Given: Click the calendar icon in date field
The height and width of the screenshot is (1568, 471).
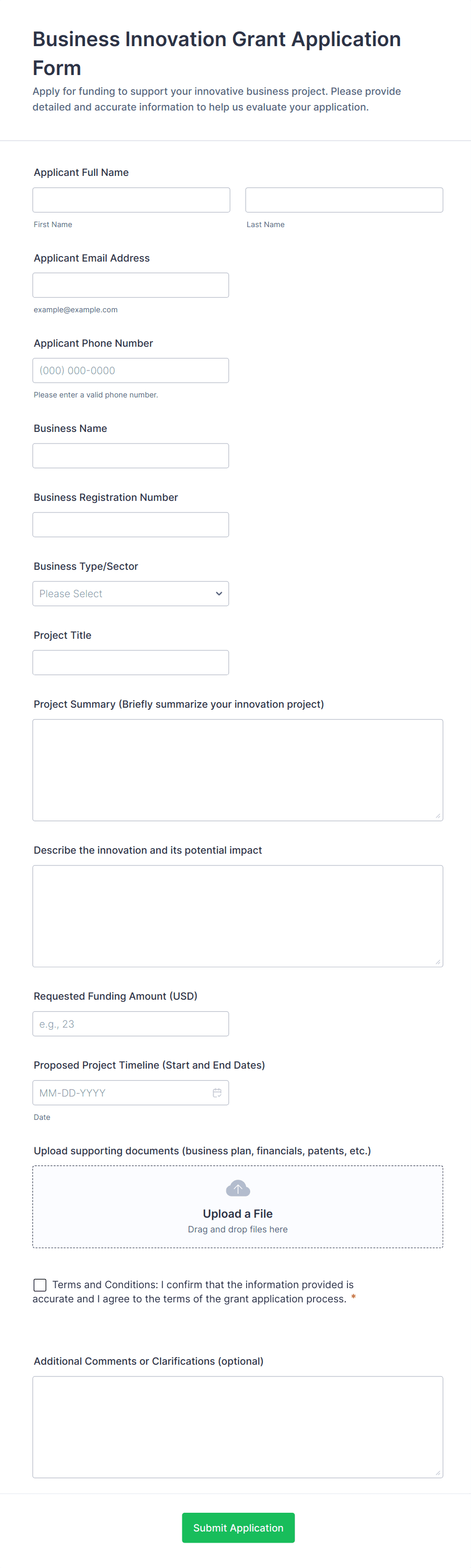Looking at the screenshot, I should [217, 1092].
